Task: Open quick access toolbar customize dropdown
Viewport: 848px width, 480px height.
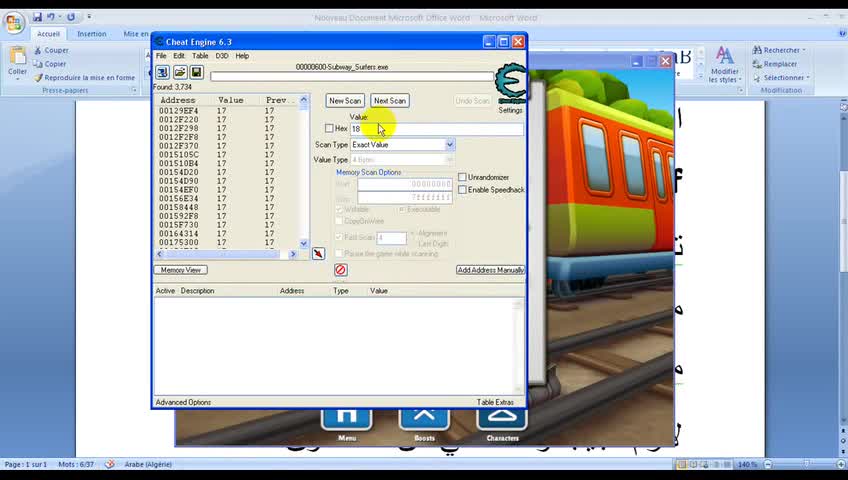Action: (89, 17)
